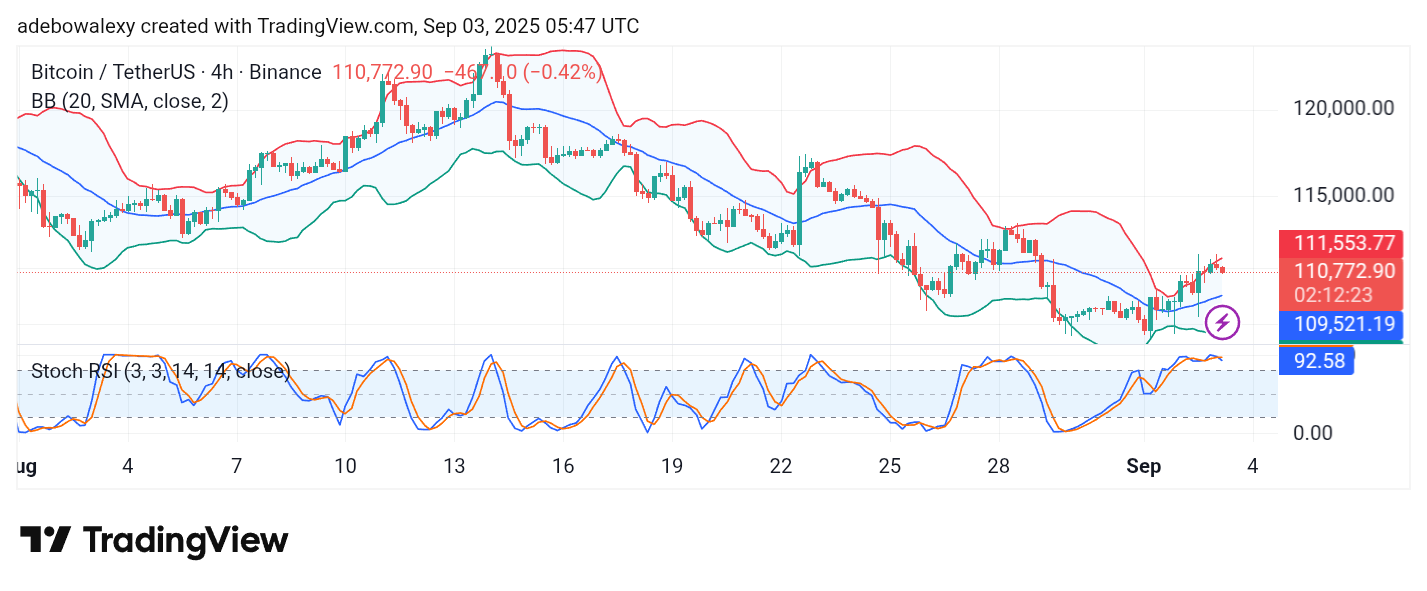Select the BB (20, SMA, close, 2) indicator label
Viewport: 1427px width, 591px height.
click(x=130, y=101)
